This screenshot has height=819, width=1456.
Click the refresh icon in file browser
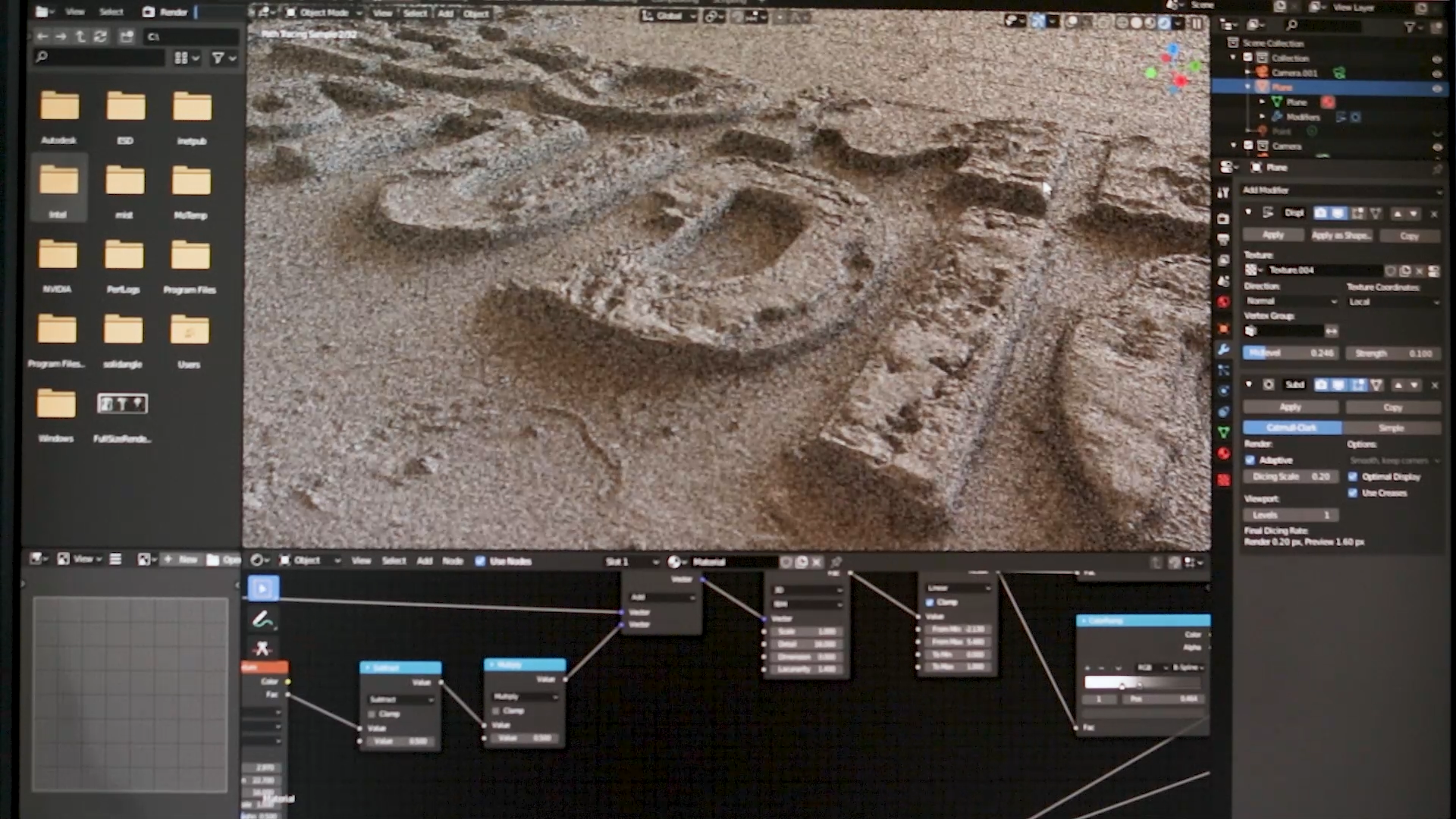[100, 36]
